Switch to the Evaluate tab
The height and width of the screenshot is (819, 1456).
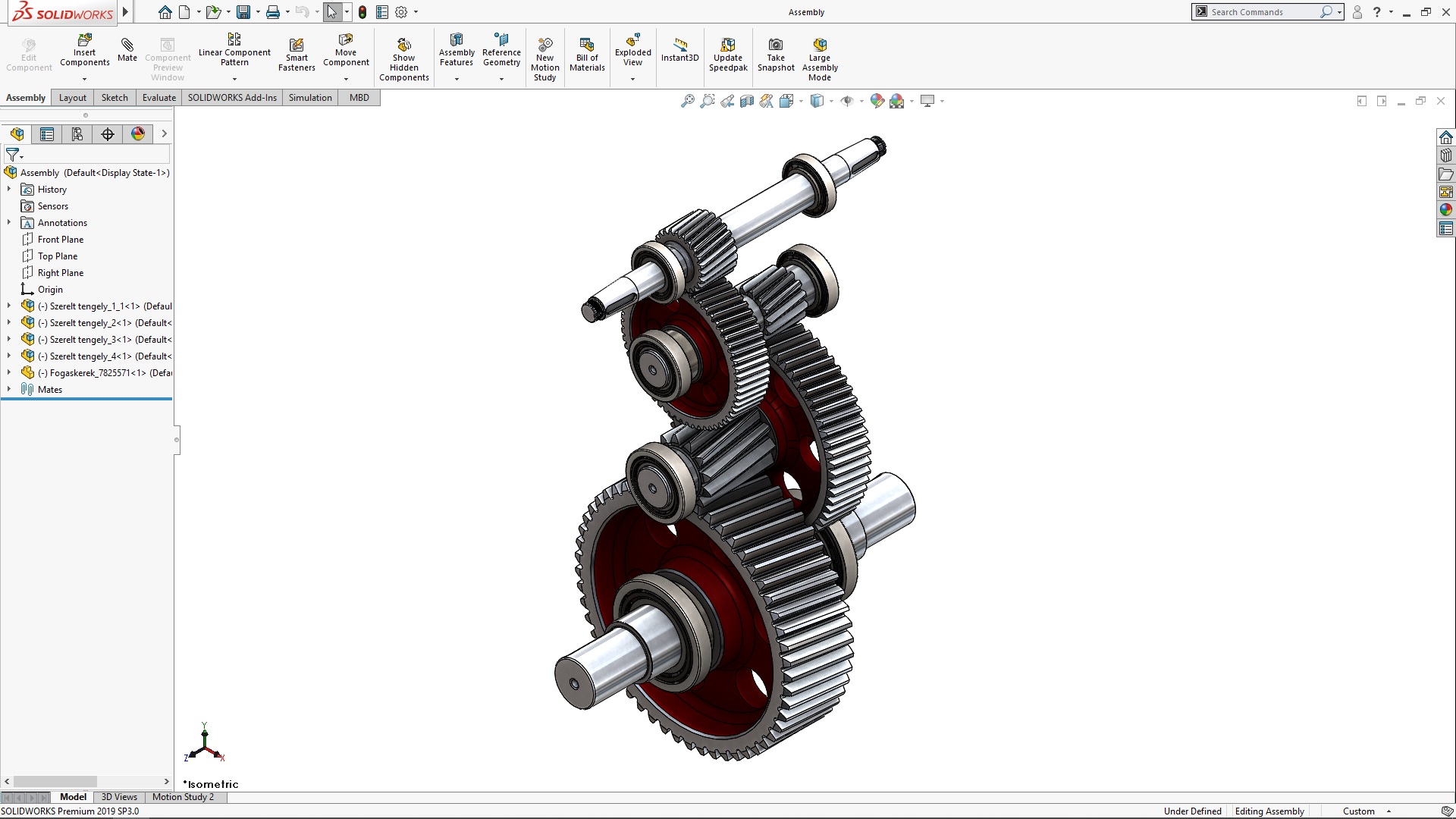tap(158, 98)
